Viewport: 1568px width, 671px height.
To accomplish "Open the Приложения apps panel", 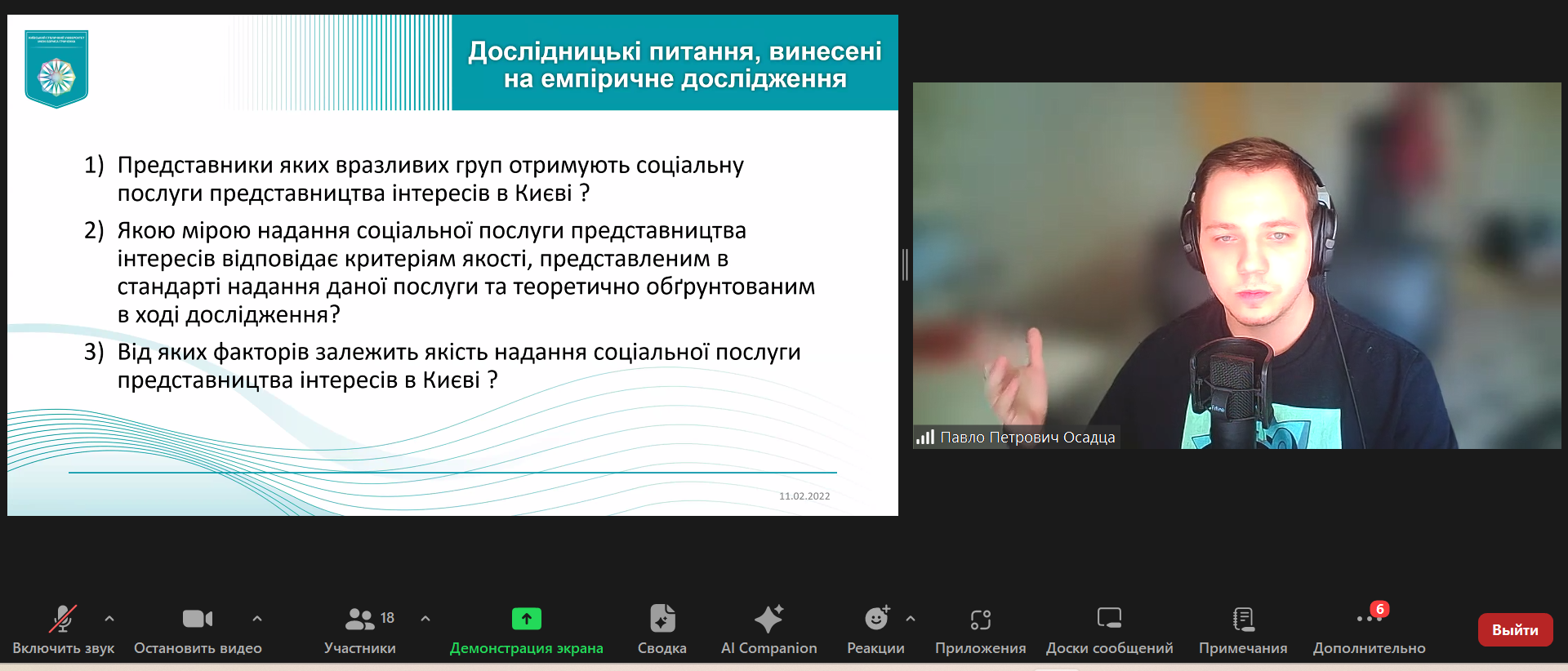I will pos(980,620).
